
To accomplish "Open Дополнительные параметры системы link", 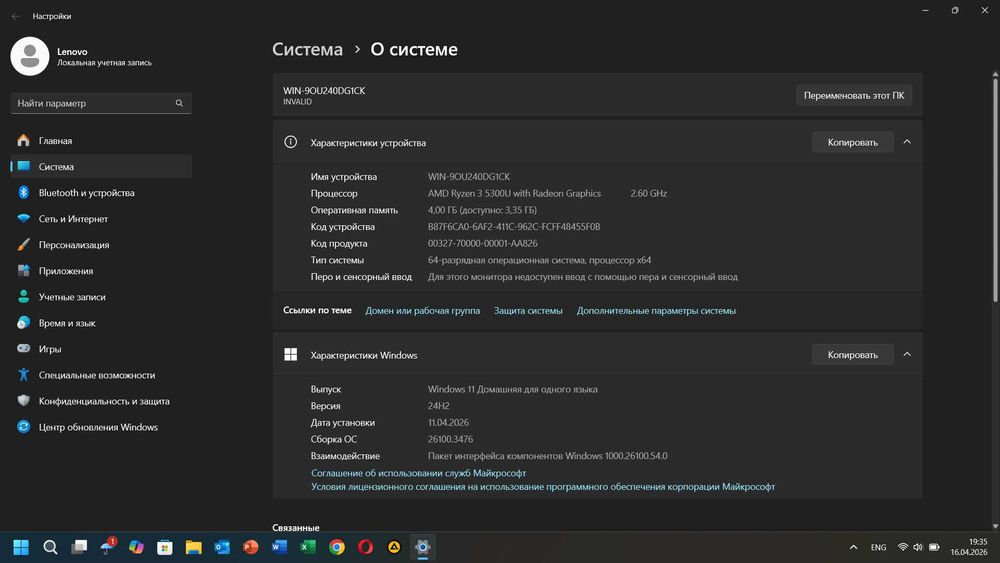I will (x=656, y=311).
